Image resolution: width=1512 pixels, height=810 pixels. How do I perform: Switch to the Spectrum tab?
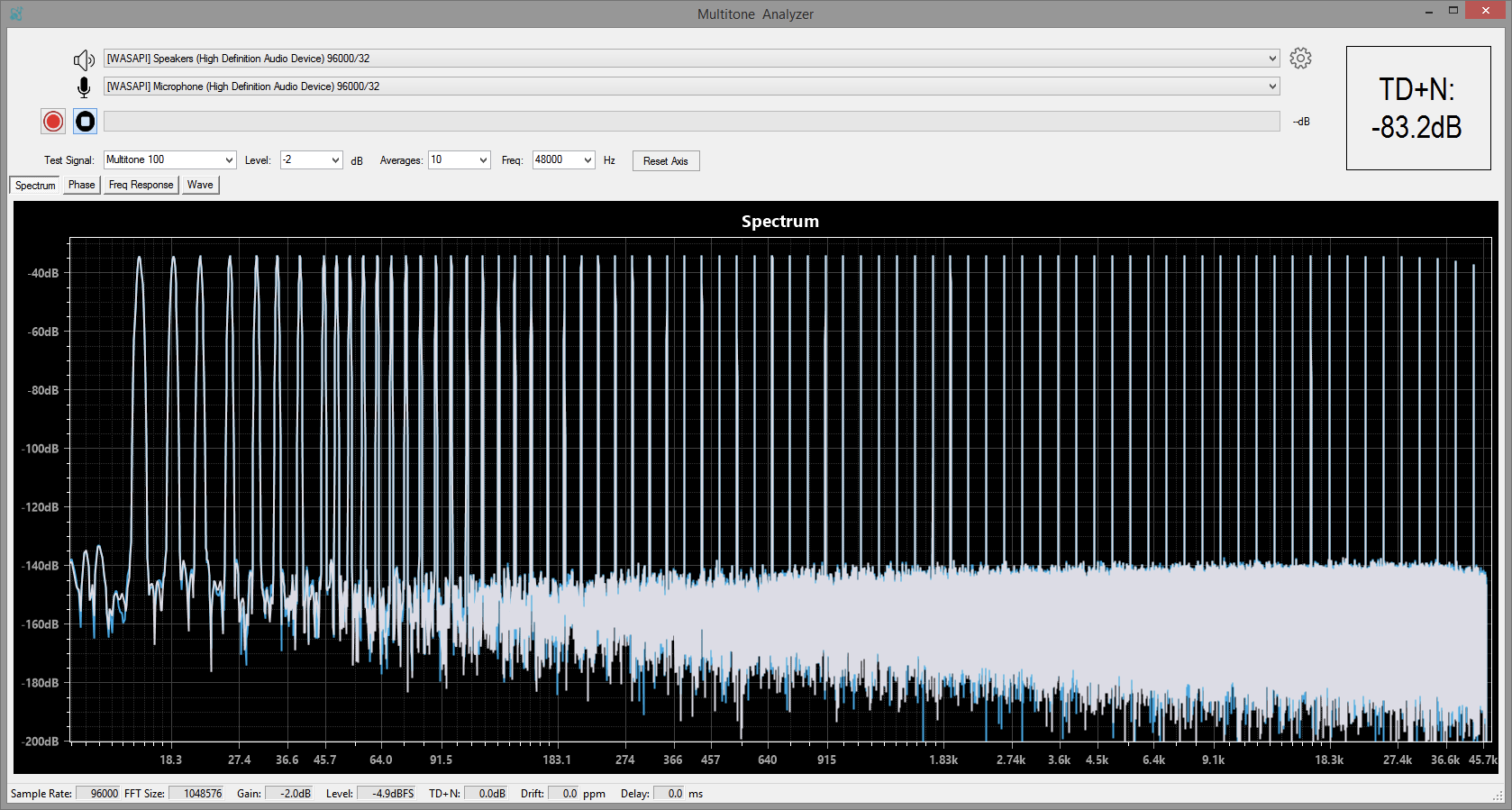coord(35,185)
